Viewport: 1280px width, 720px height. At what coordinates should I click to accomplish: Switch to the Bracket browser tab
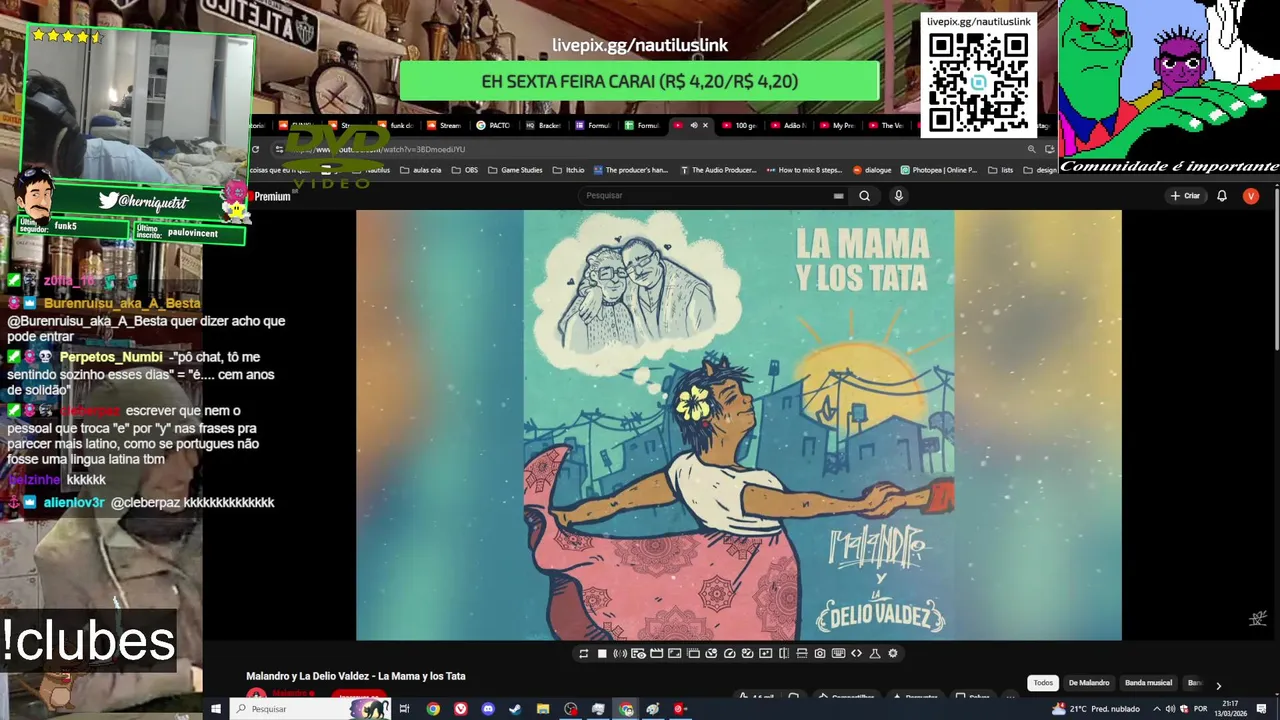coord(543,126)
